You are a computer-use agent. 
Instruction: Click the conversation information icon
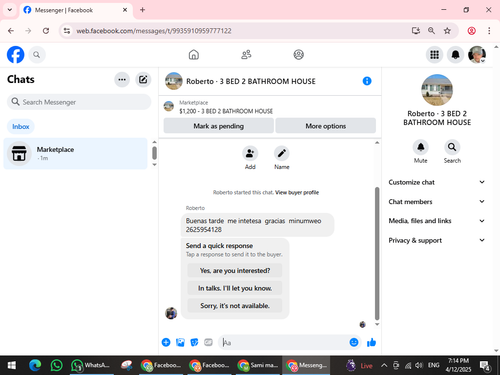pos(367,81)
